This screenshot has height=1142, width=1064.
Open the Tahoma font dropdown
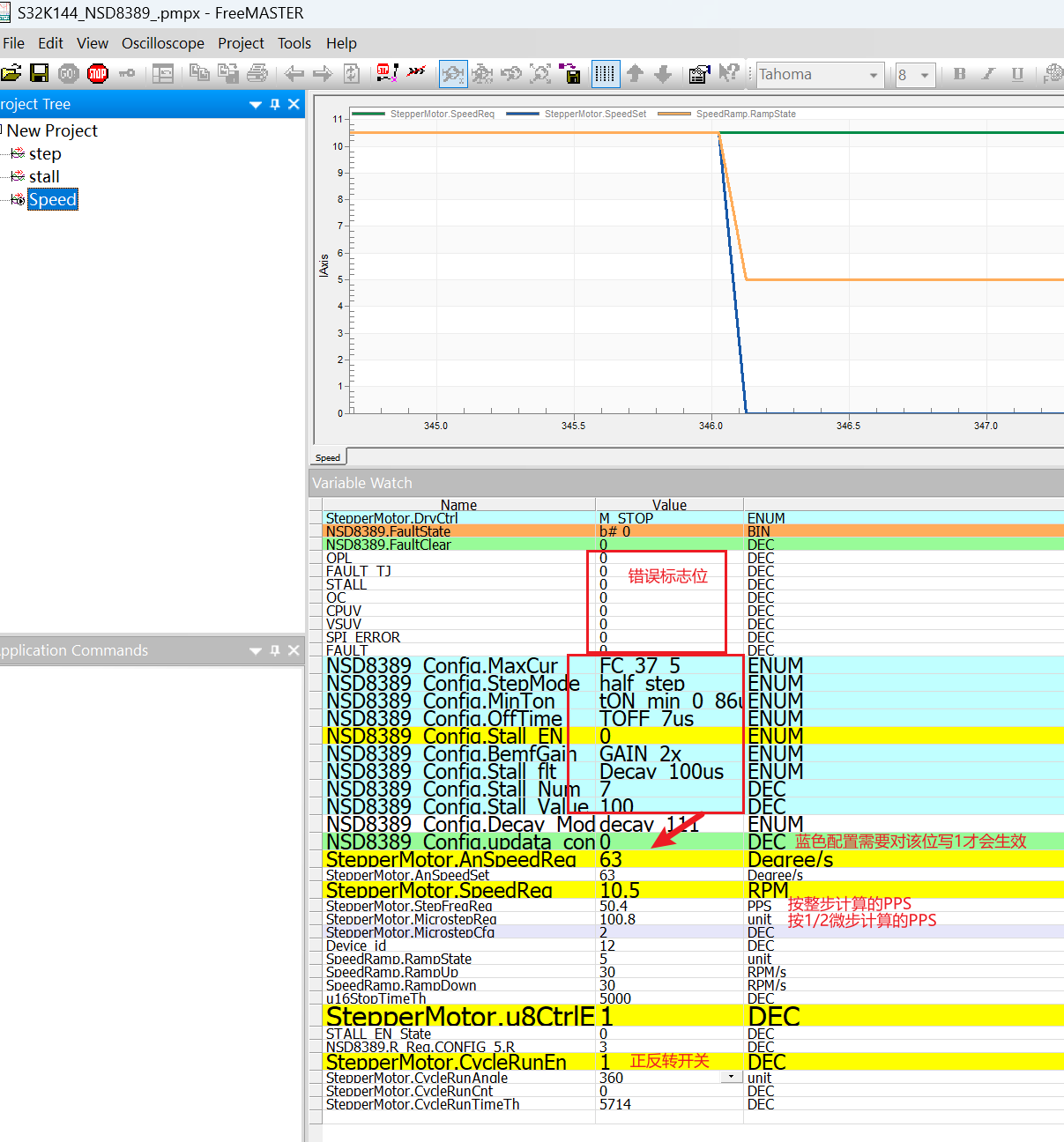click(x=874, y=76)
